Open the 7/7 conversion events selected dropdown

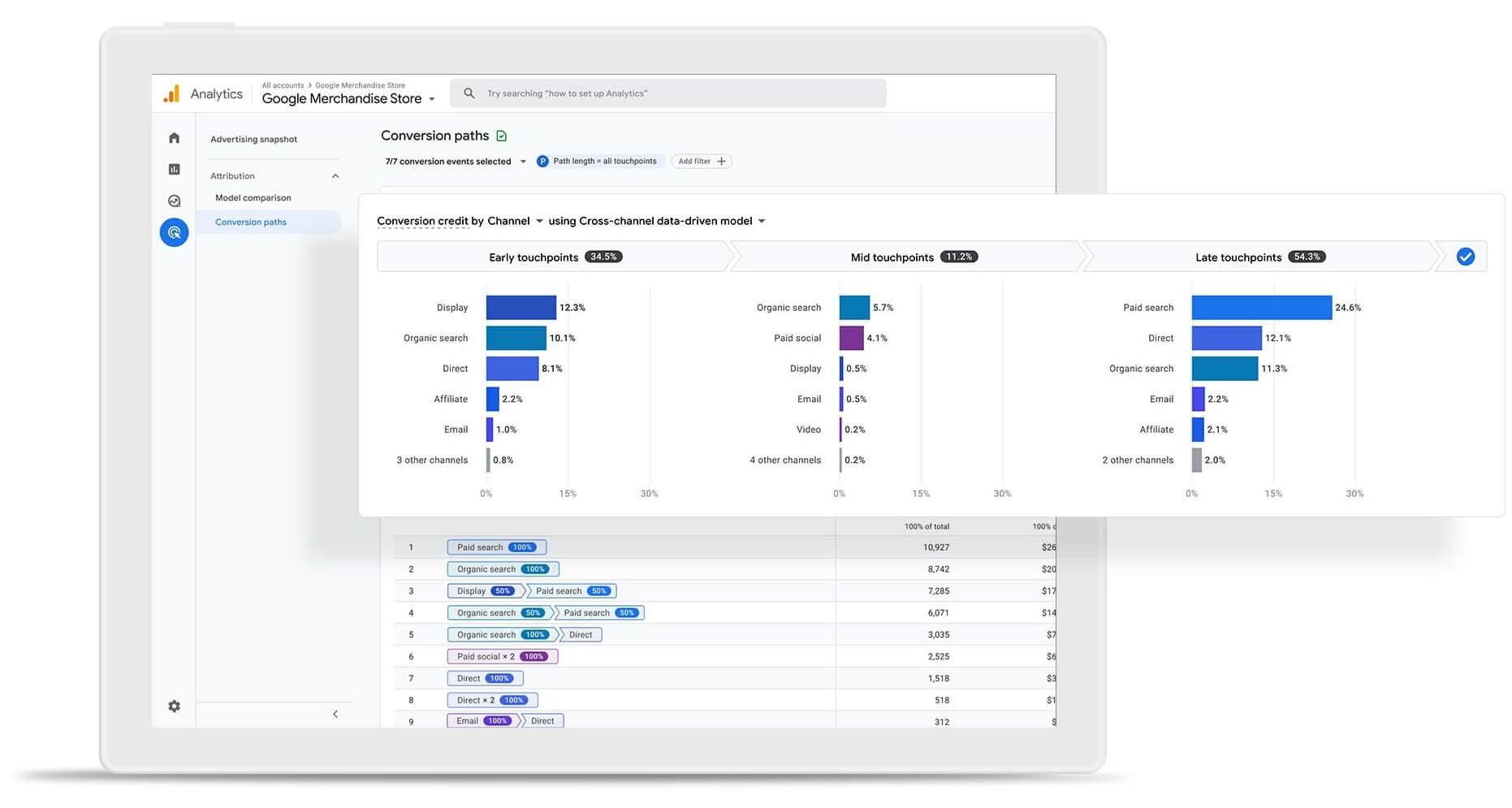point(454,161)
